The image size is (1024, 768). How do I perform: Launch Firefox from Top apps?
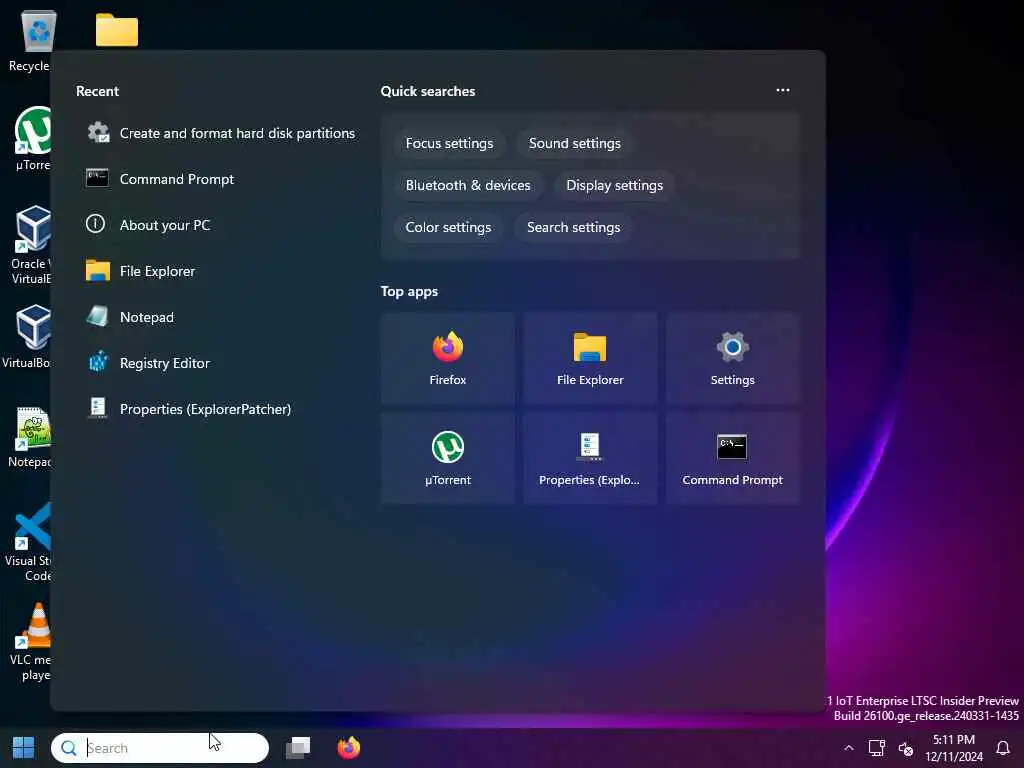pos(447,358)
